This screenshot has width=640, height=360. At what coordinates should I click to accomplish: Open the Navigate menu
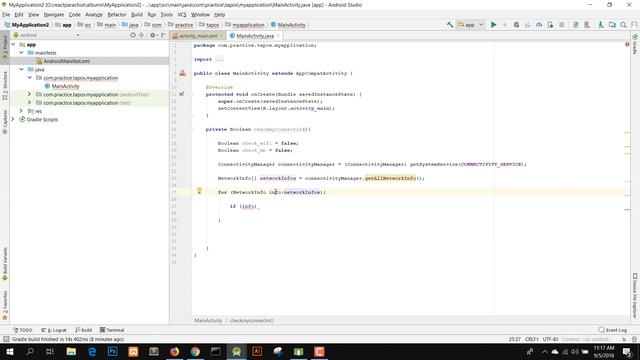(x=54, y=15)
